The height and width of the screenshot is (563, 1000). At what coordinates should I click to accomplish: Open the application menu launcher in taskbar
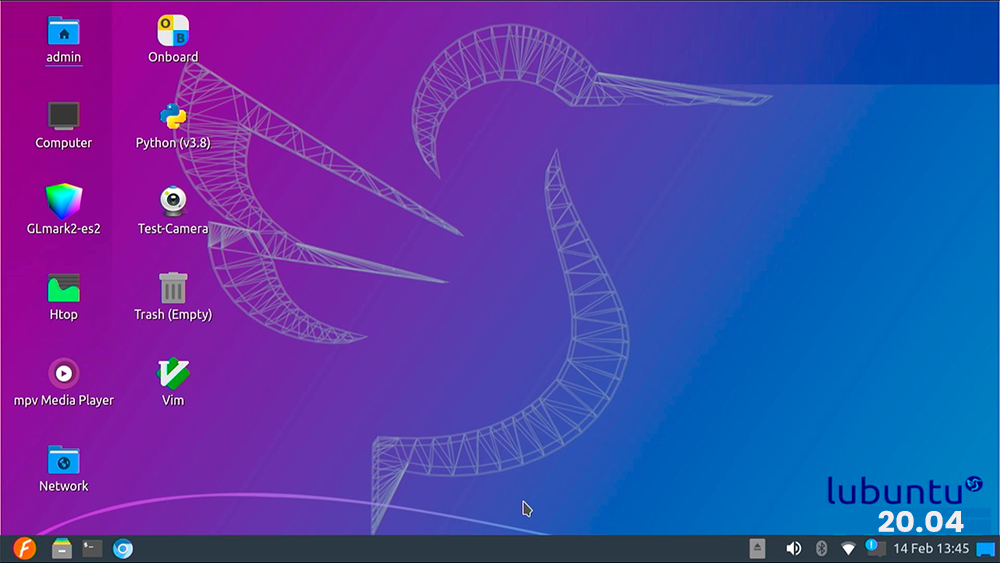[x=25, y=548]
